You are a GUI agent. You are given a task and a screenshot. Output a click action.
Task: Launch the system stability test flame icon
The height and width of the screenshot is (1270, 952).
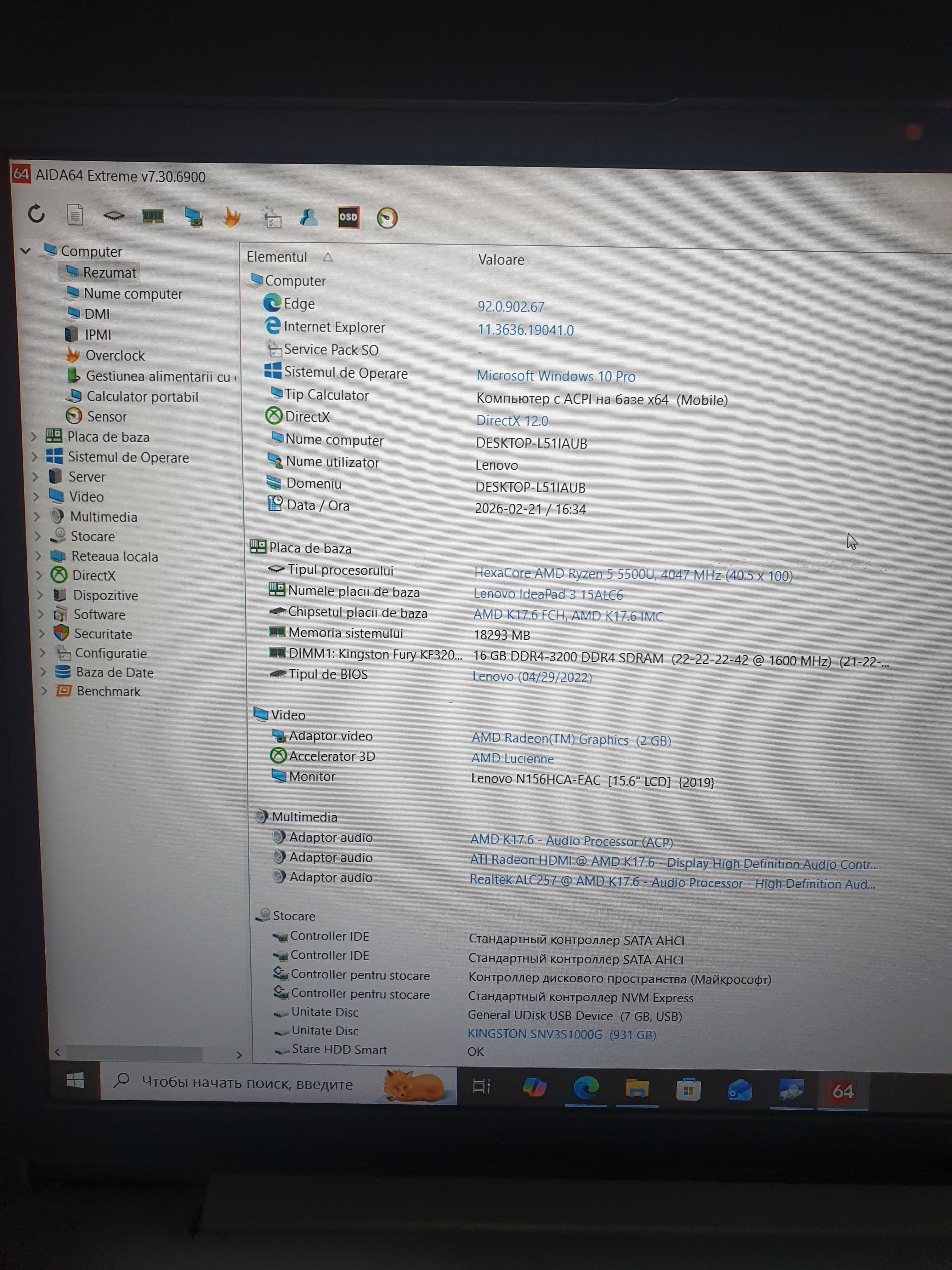pos(232,217)
